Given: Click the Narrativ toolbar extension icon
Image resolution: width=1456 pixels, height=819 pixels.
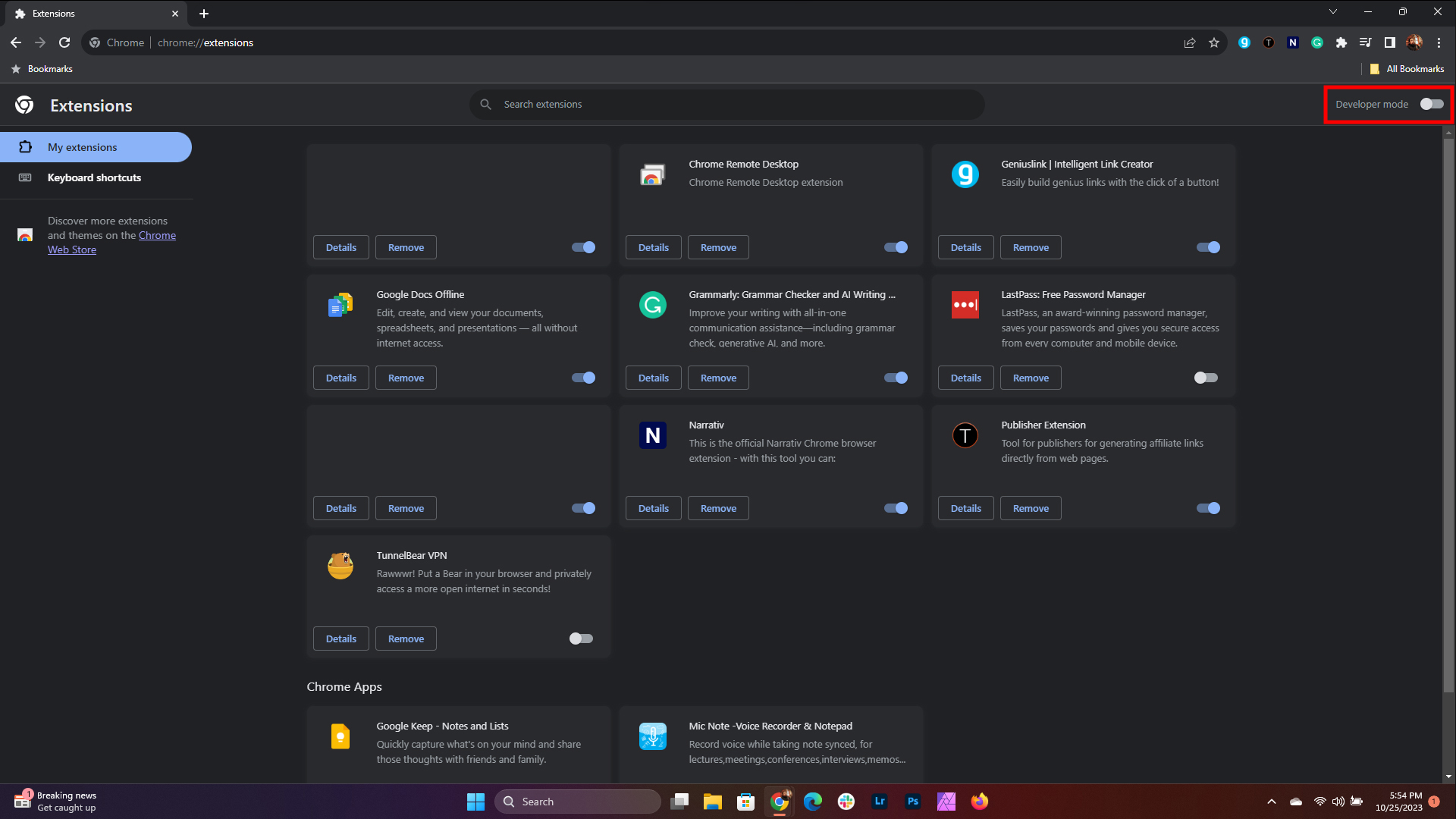Looking at the screenshot, I should (x=1293, y=42).
